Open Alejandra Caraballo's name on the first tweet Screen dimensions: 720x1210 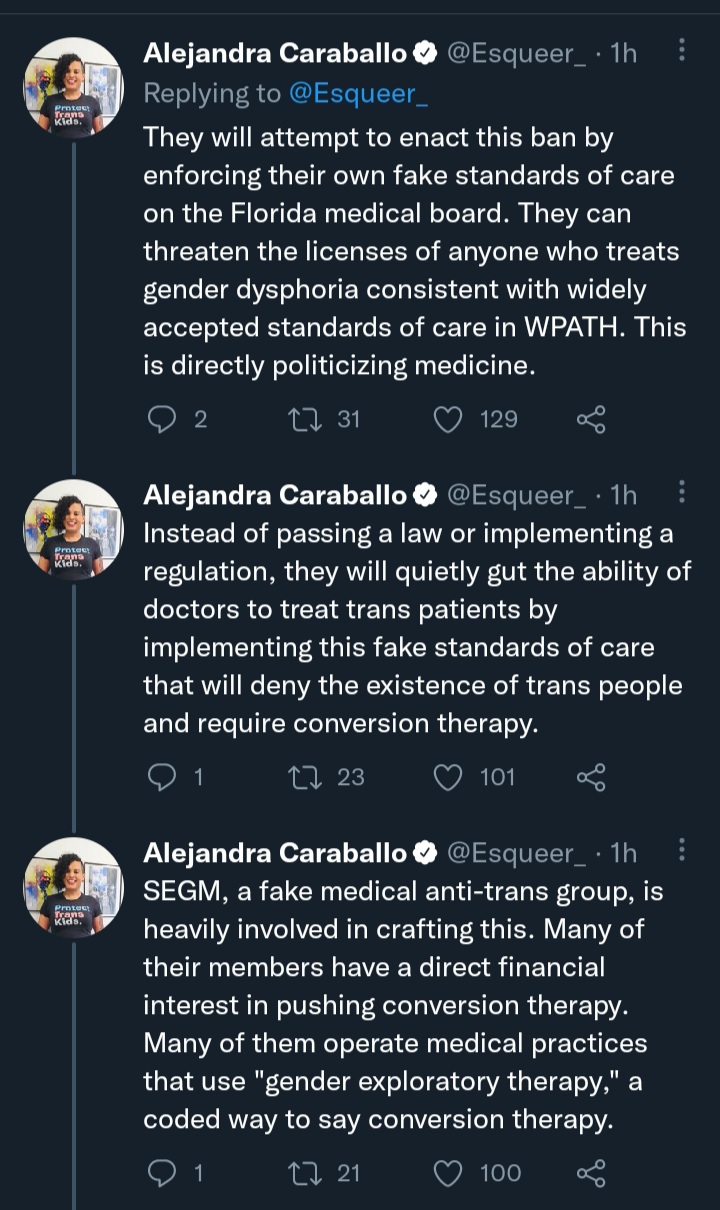(x=276, y=53)
